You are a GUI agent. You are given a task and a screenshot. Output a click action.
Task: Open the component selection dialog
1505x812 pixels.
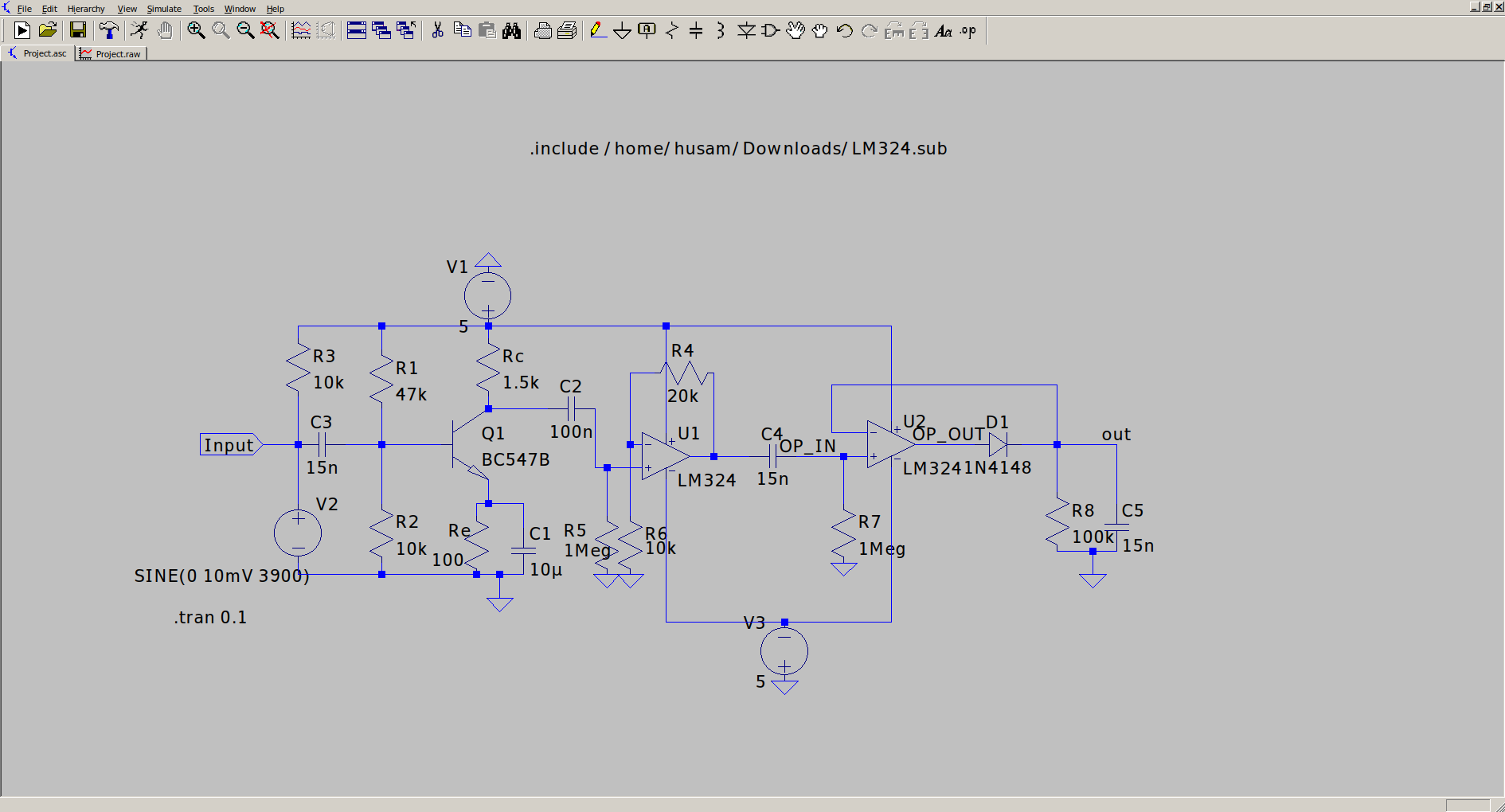(769, 30)
